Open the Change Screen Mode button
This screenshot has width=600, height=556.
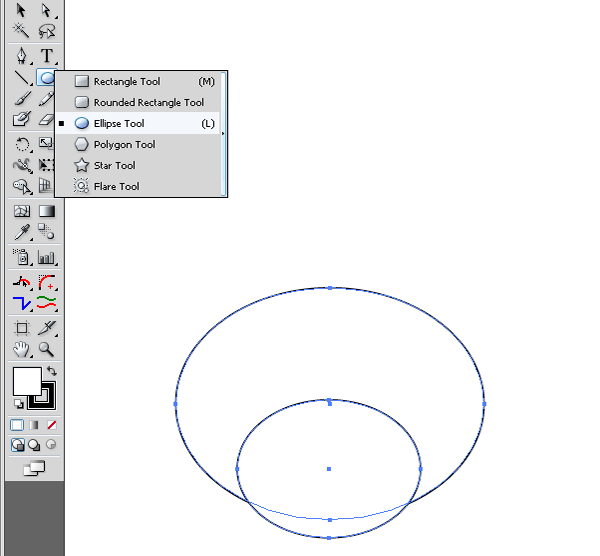point(34,468)
